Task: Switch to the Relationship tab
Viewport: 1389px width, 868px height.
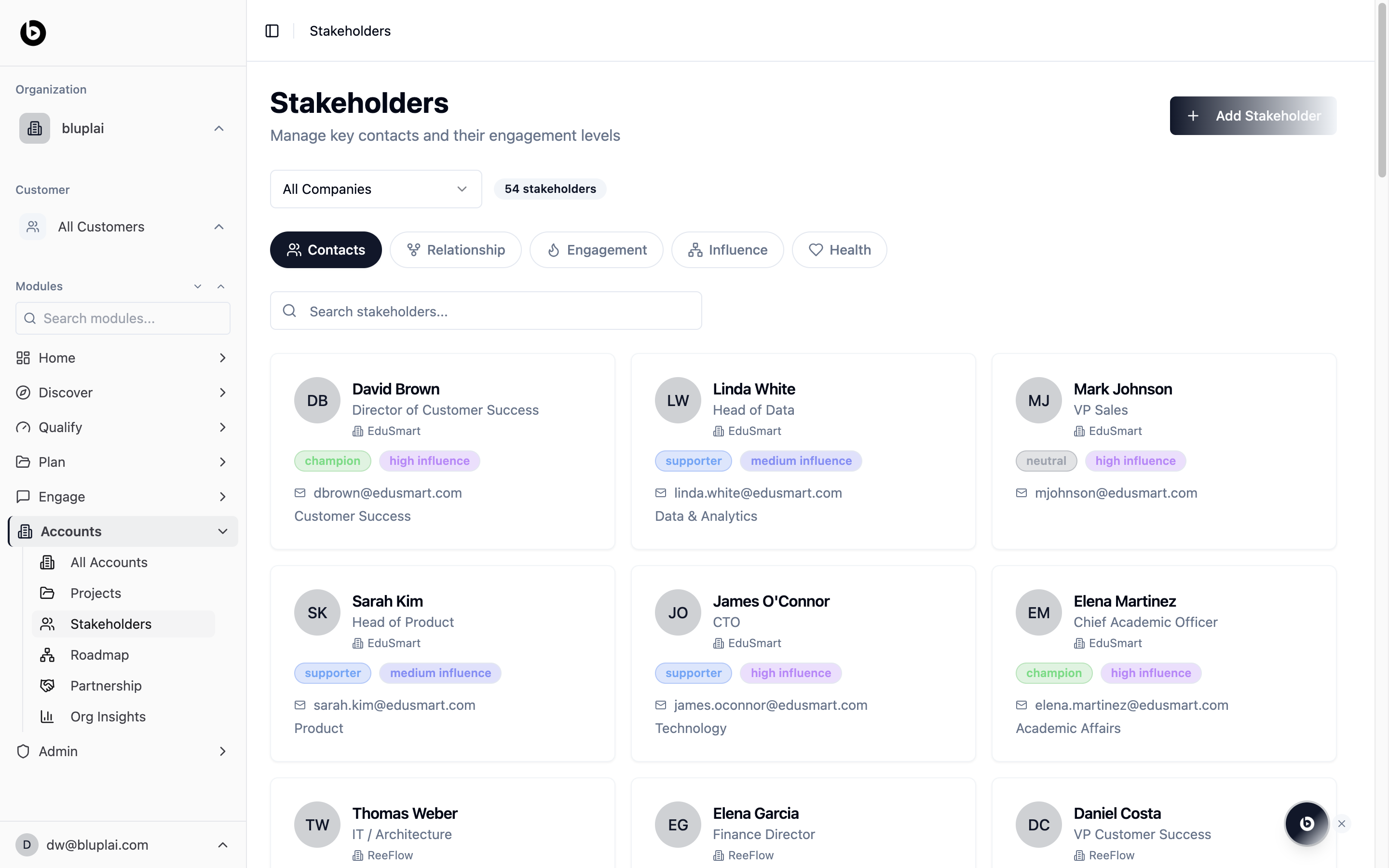Action: (x=456, y=250)
